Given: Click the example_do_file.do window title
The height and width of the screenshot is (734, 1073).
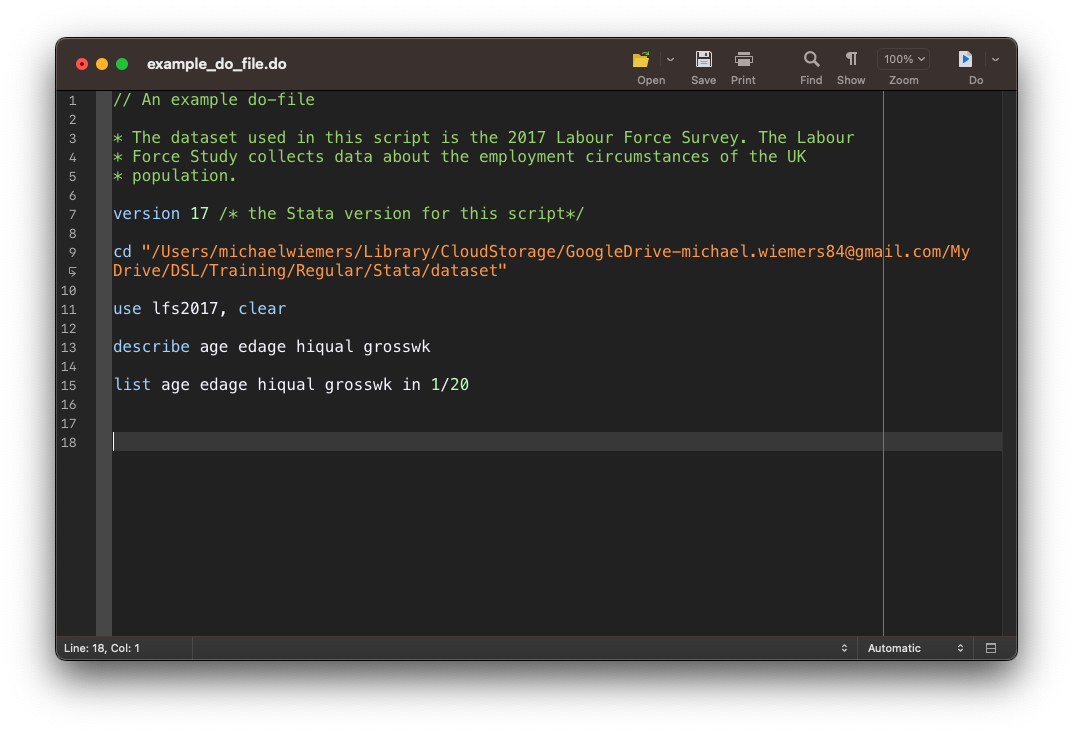Looking at the screenshot, I should pos(217,64).
